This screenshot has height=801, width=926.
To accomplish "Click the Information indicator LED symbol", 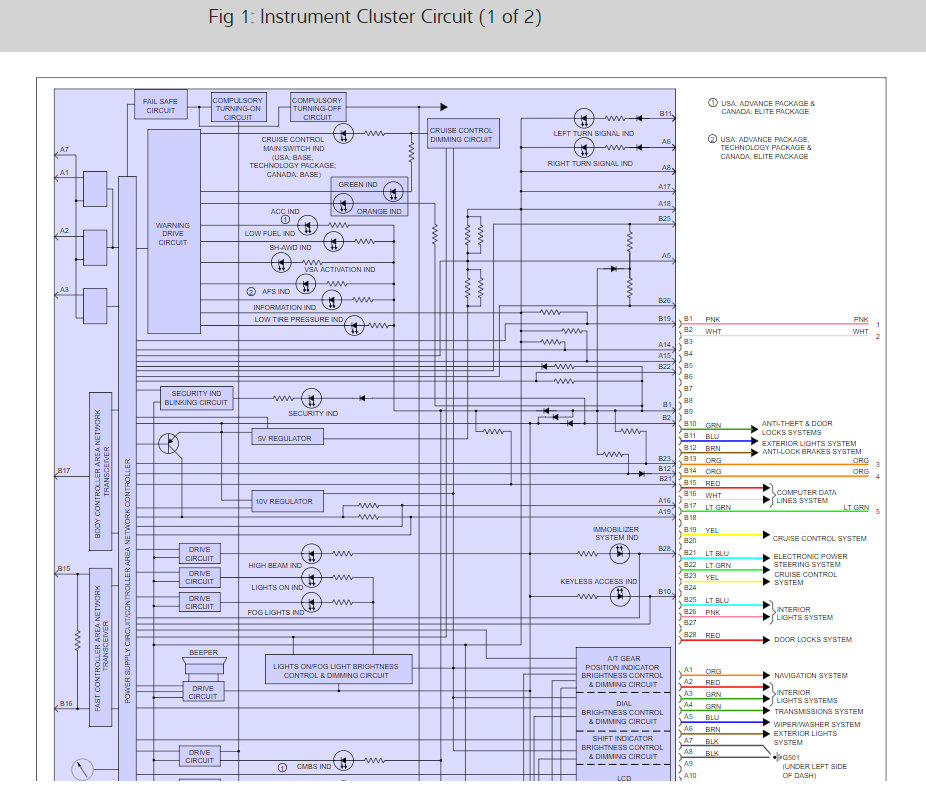I will [x=331, y=301].
